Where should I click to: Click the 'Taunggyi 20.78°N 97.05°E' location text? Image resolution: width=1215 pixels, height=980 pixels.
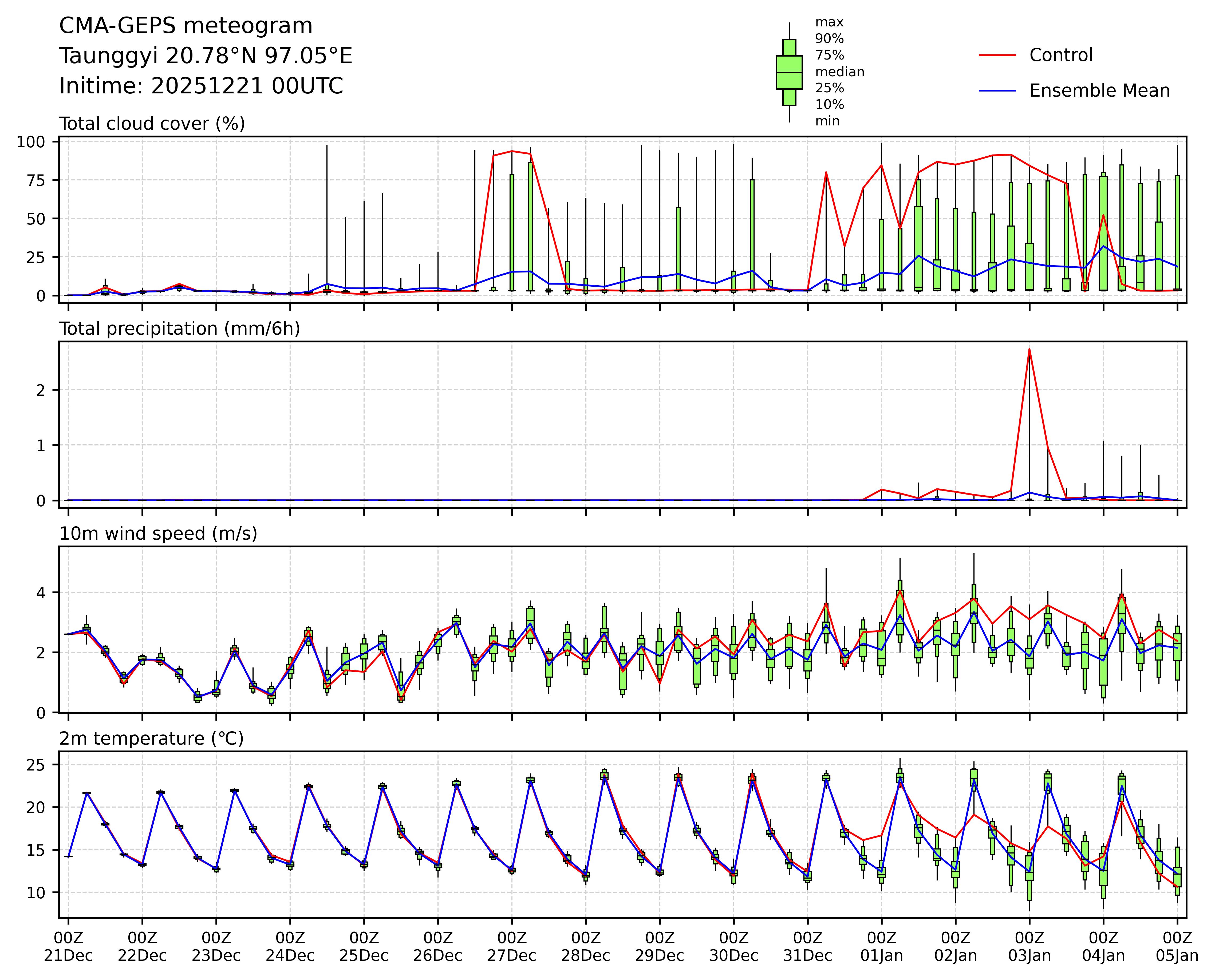(x=206, y=56)
